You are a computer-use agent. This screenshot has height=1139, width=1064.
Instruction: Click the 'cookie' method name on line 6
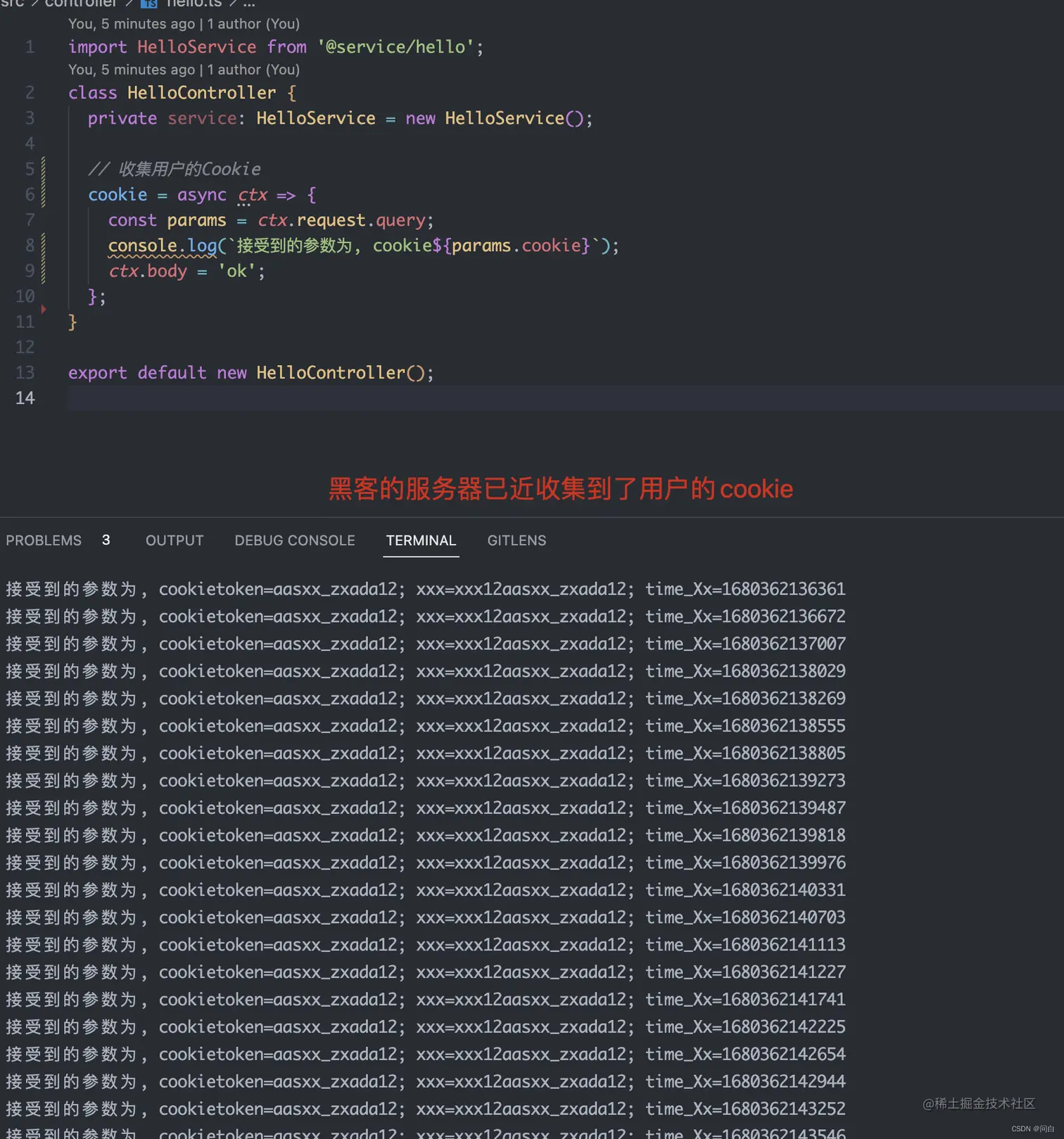pyautogui.click(x=118, y=195)
